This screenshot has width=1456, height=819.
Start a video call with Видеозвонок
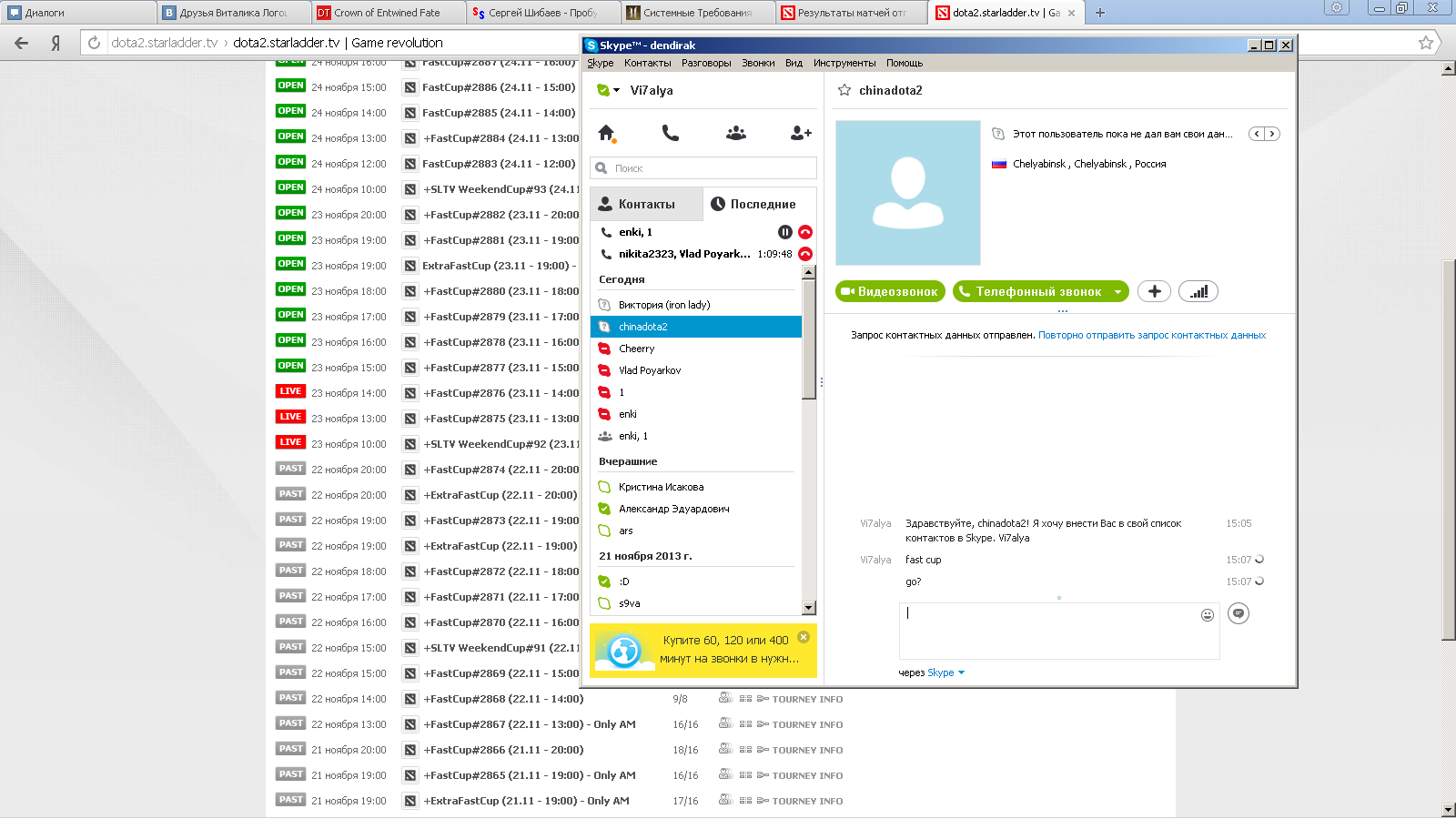pyautogui.click(x=890, y=291)
